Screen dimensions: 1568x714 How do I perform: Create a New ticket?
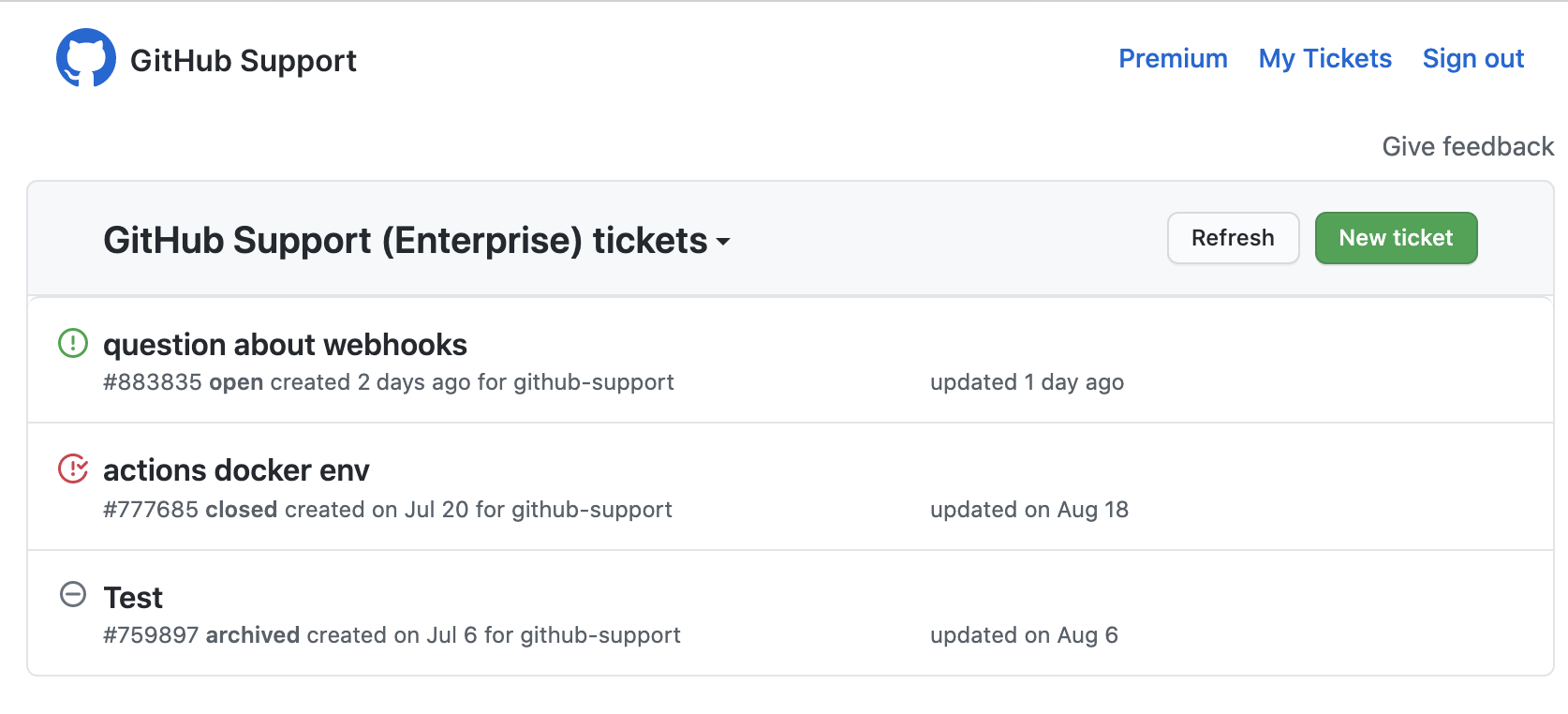click(1396, 238)
